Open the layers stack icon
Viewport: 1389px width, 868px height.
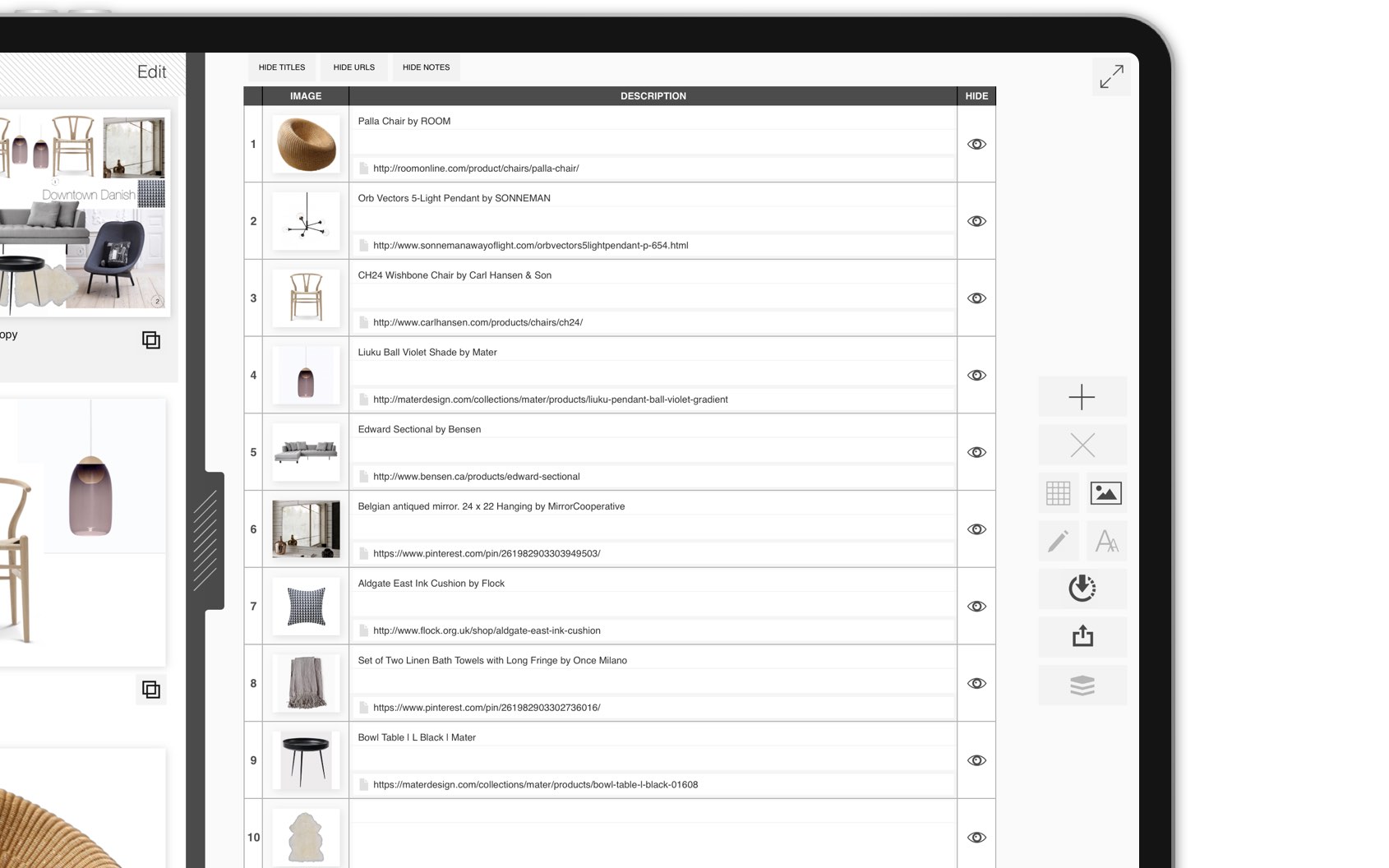1082,685
